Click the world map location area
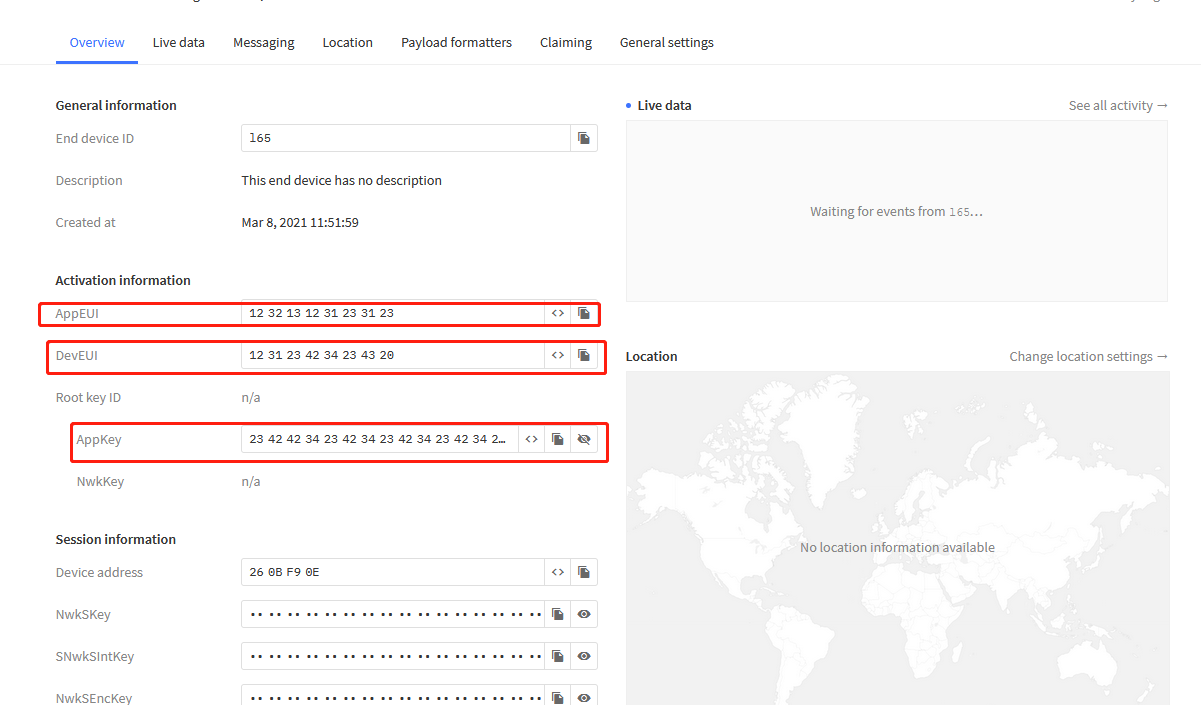Screen dimensions: 1201x705 [x=897, y=538]
